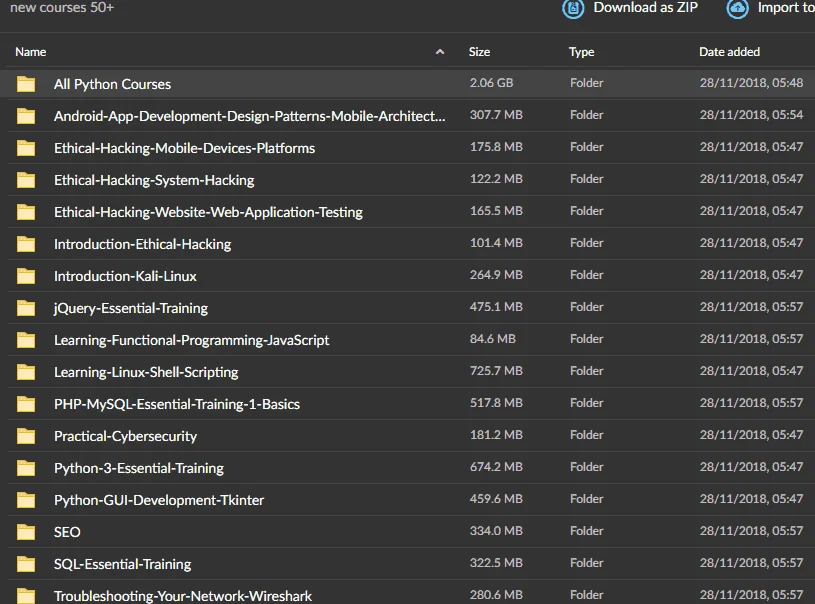Select Practical-Cybersecurity name

click(x=125, y=436)
